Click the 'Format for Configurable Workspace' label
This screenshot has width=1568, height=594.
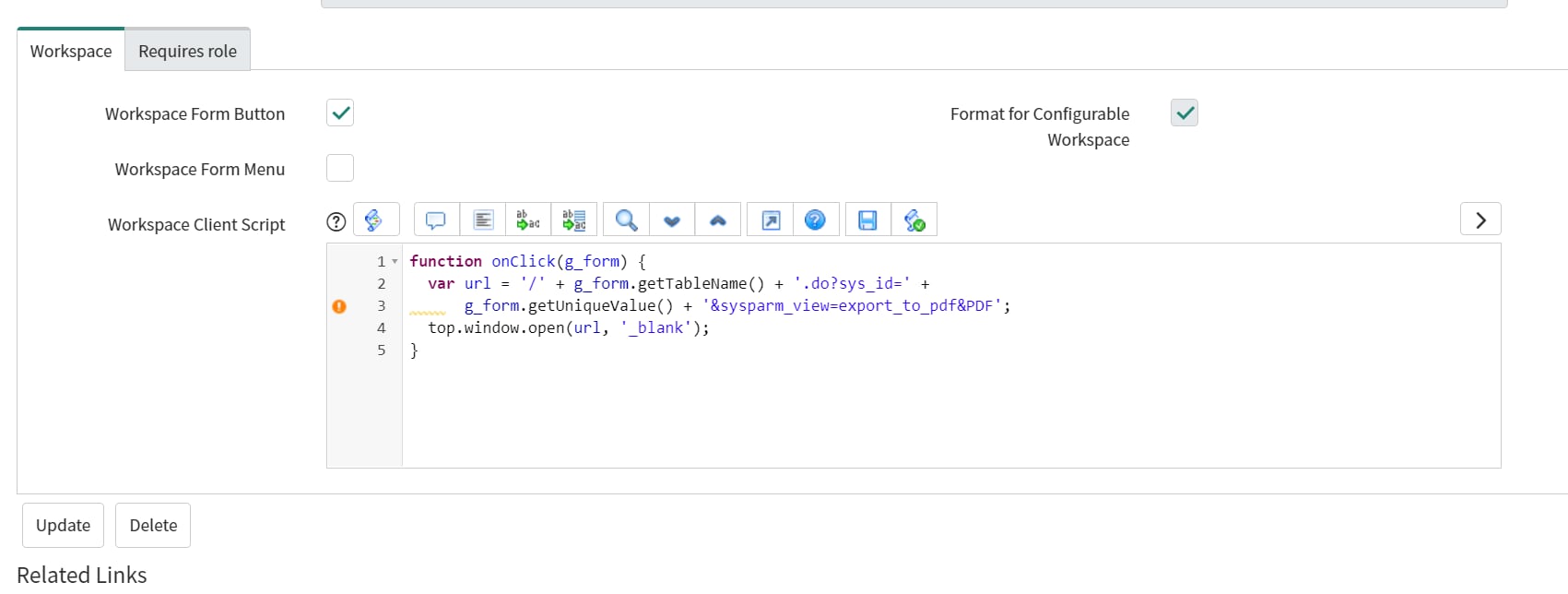(x=1040, y=126)
